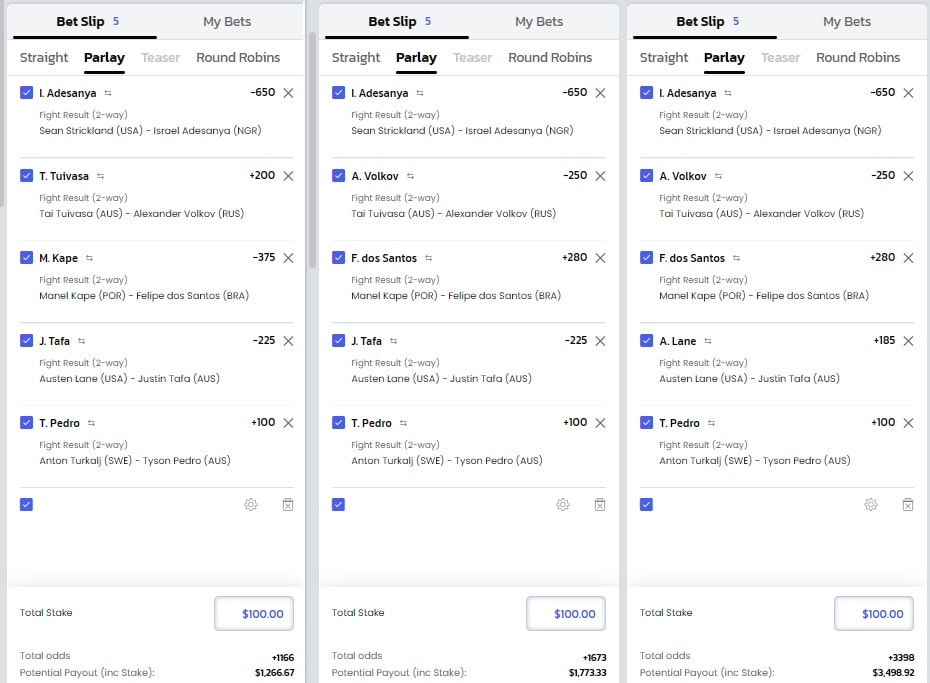Select Straight tab in right bet slip
Image resolution: width=930 pixels, height=683 pixels.
(664, 58)
